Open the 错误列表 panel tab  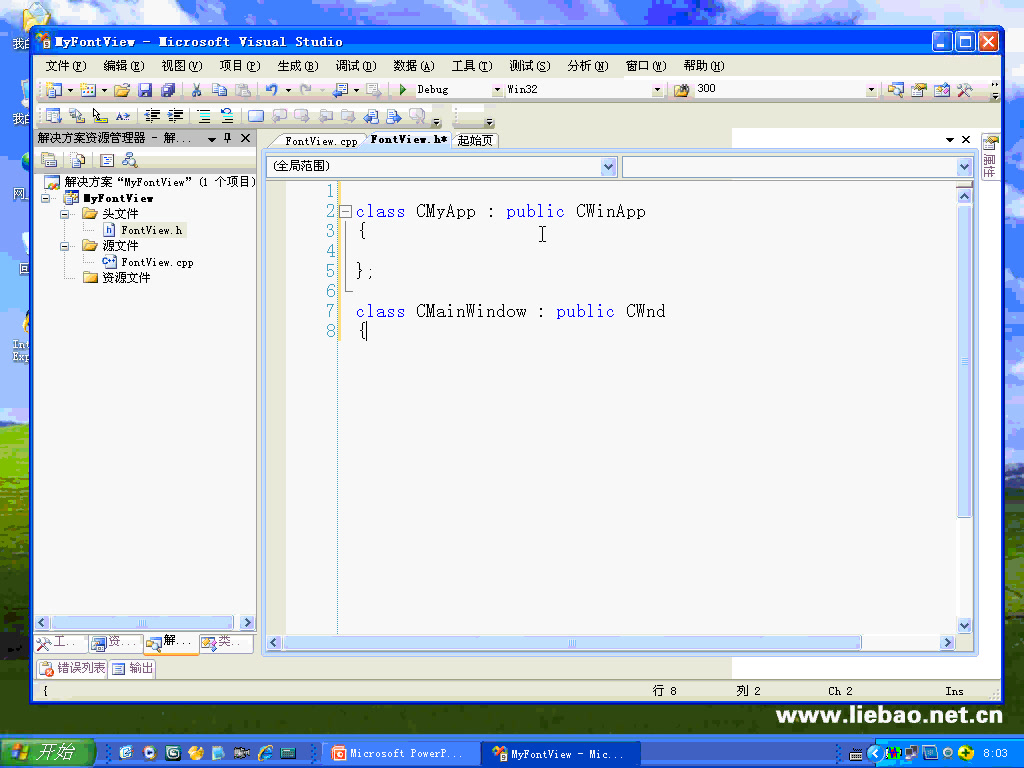[x=72, y=668]
